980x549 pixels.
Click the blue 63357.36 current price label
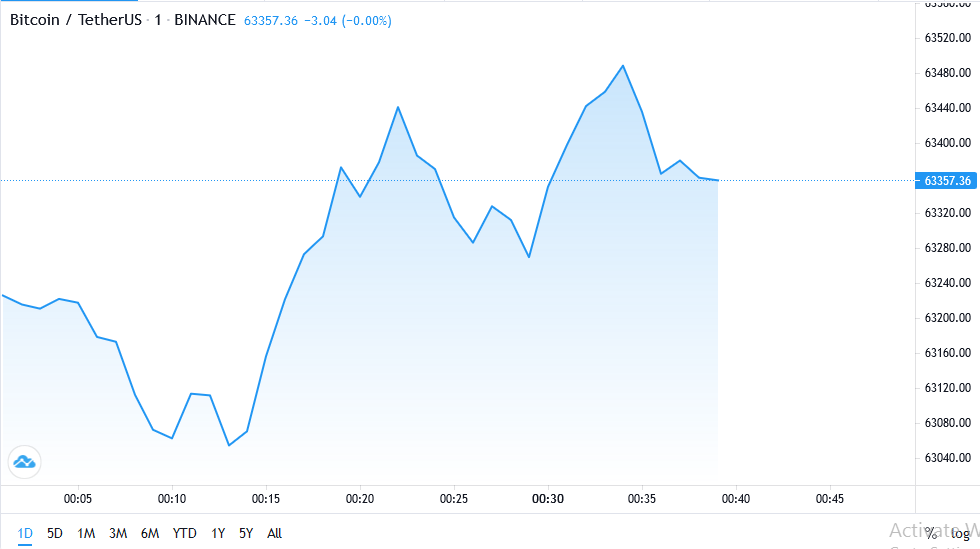[948, 181]
